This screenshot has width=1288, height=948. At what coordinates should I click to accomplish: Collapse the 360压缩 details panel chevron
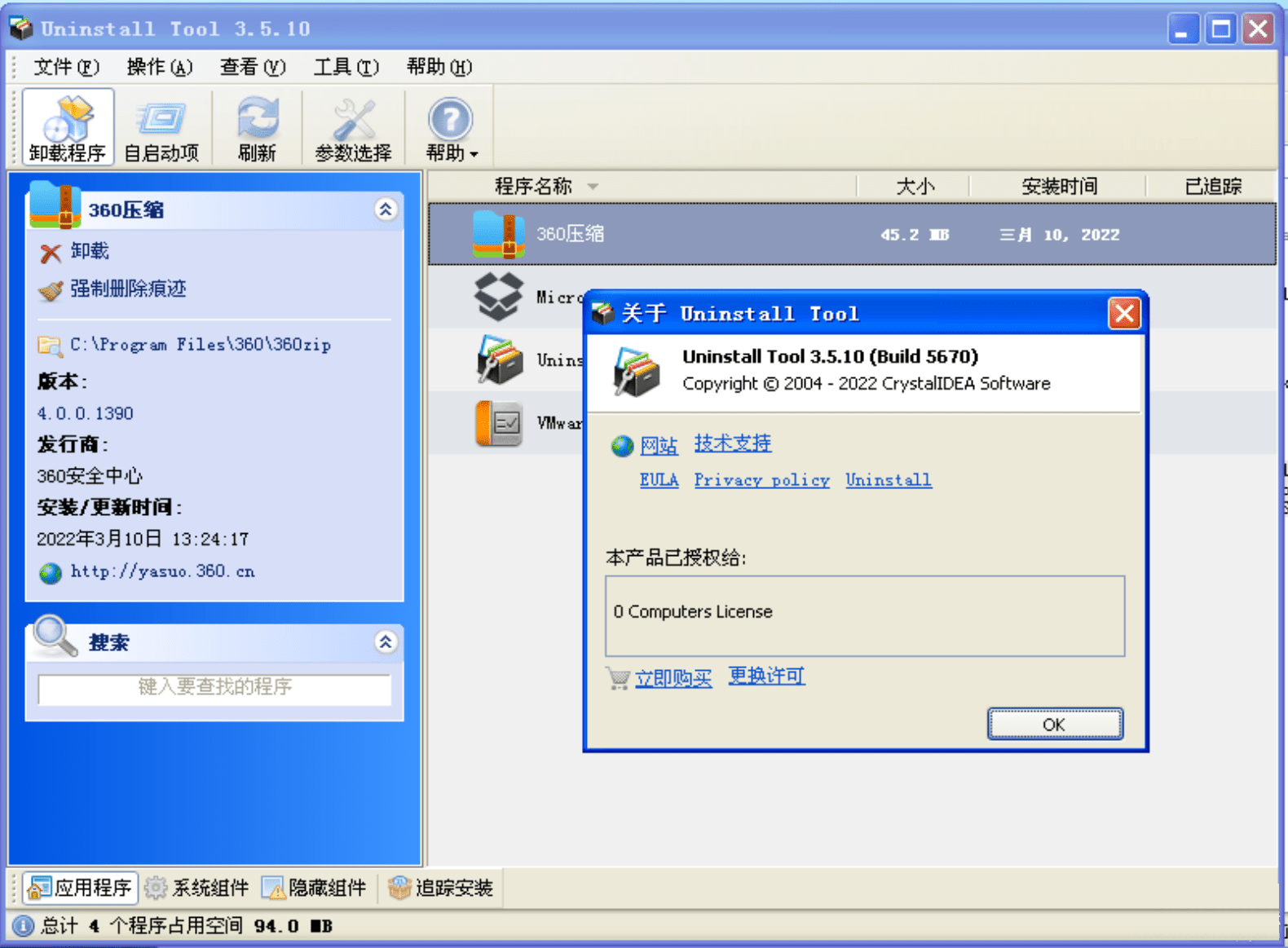(x=386, y=209)
